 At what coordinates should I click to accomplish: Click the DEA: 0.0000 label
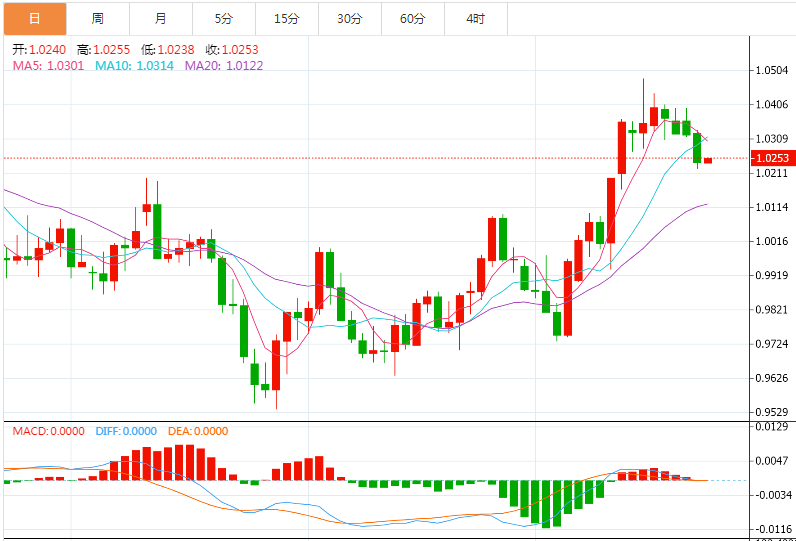[198, 431]
